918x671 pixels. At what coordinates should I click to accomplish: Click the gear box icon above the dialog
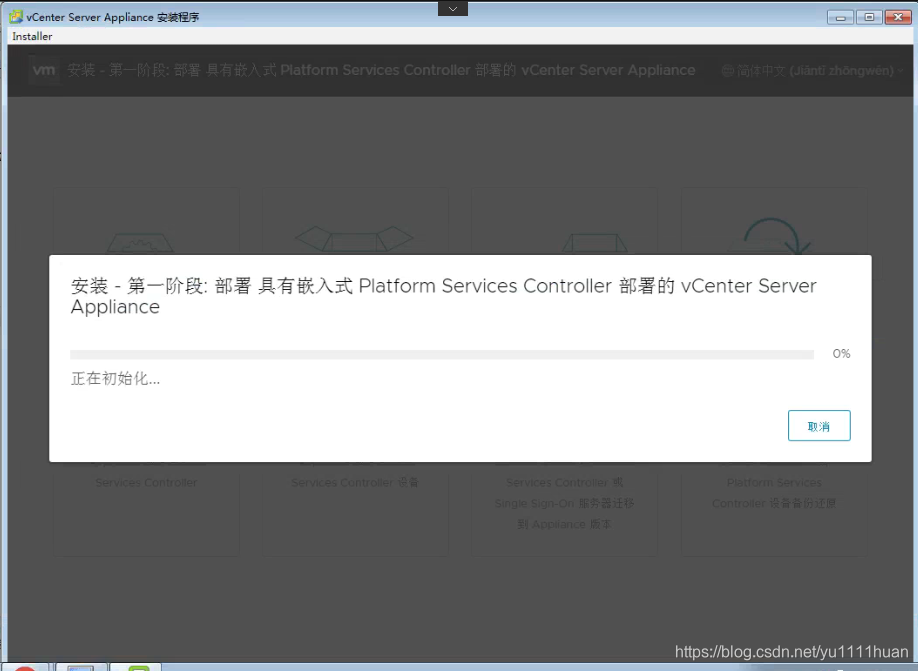(x=141, y=243)
